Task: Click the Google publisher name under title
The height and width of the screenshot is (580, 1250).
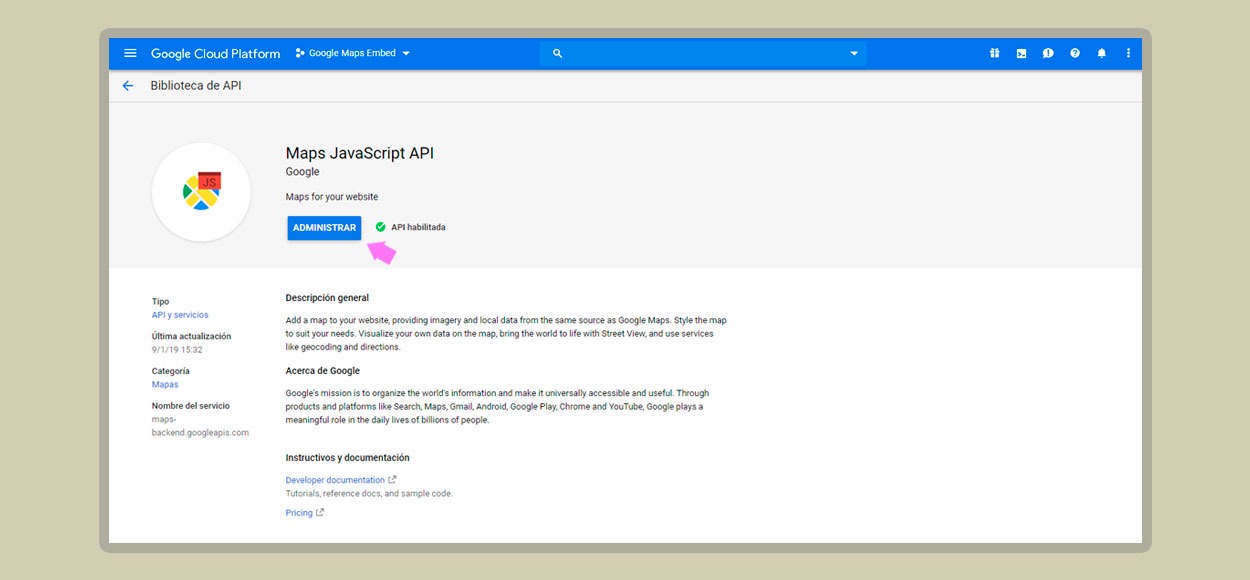Action: click(x=303, y=172)
